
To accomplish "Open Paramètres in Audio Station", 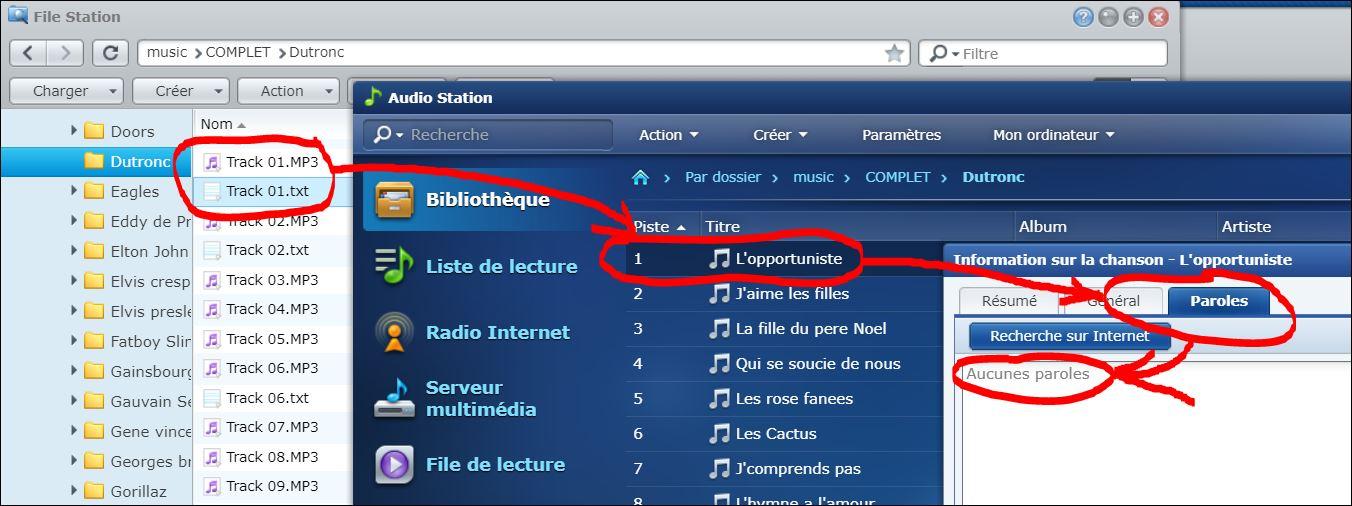I will (901, 134).
